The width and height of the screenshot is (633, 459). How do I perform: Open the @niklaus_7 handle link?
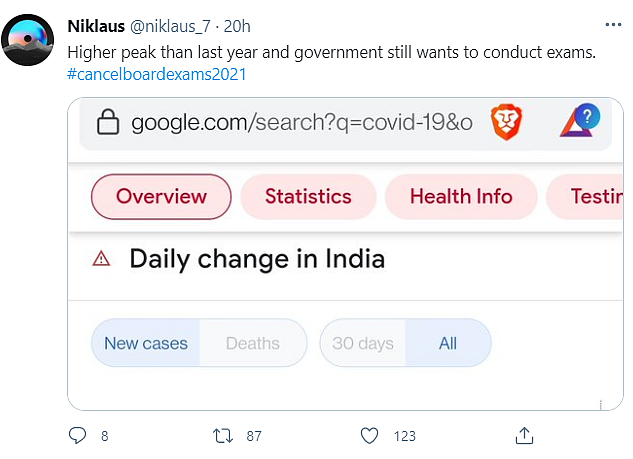(170, 26)
